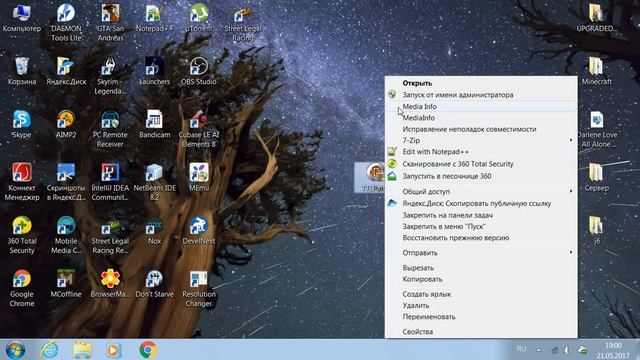This screenshot has width=640, height=360.
Task: Open the Компьютер desktop icon
Action: click(22, 18)
